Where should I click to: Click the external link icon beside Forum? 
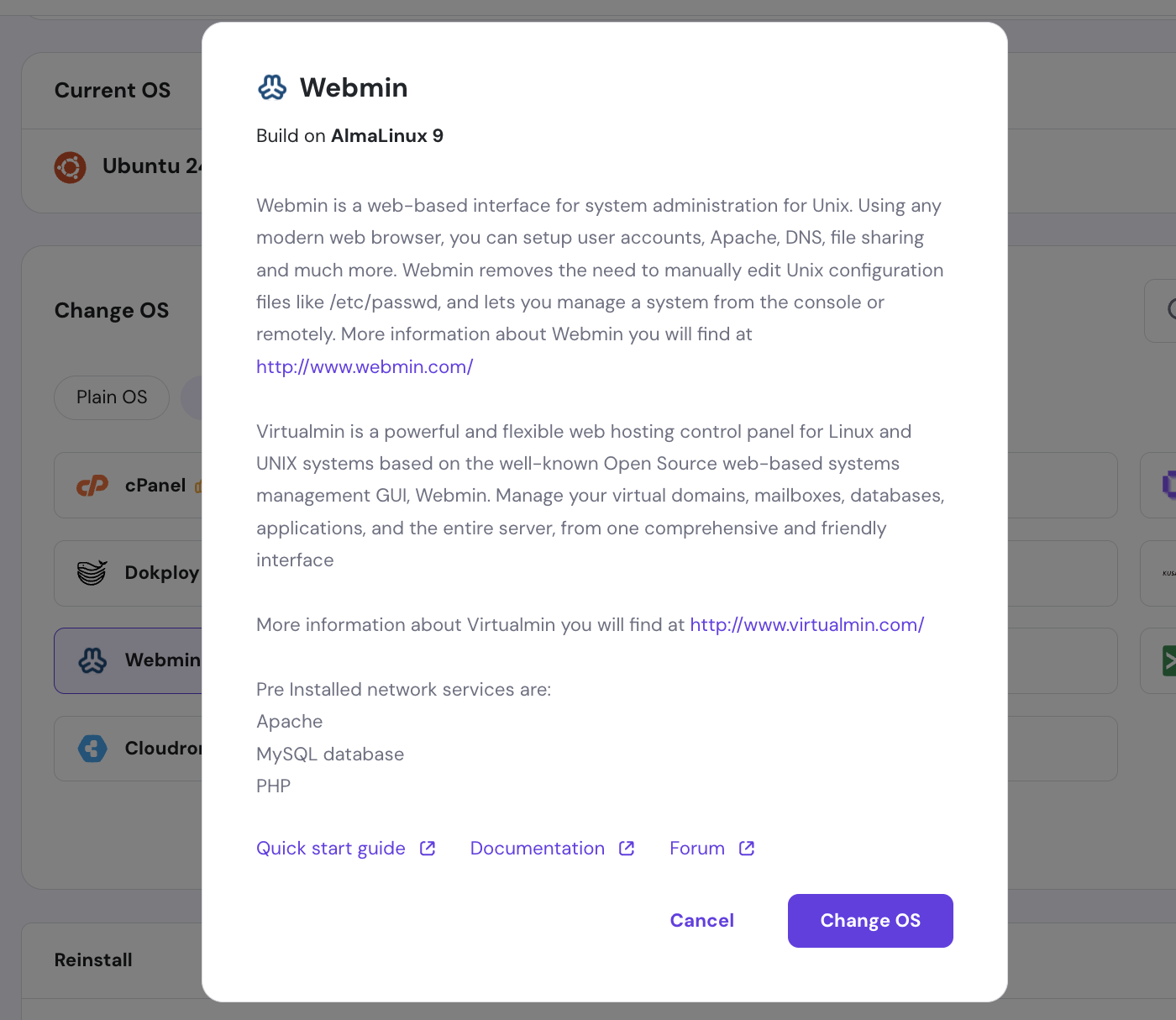tap(746, 848)
